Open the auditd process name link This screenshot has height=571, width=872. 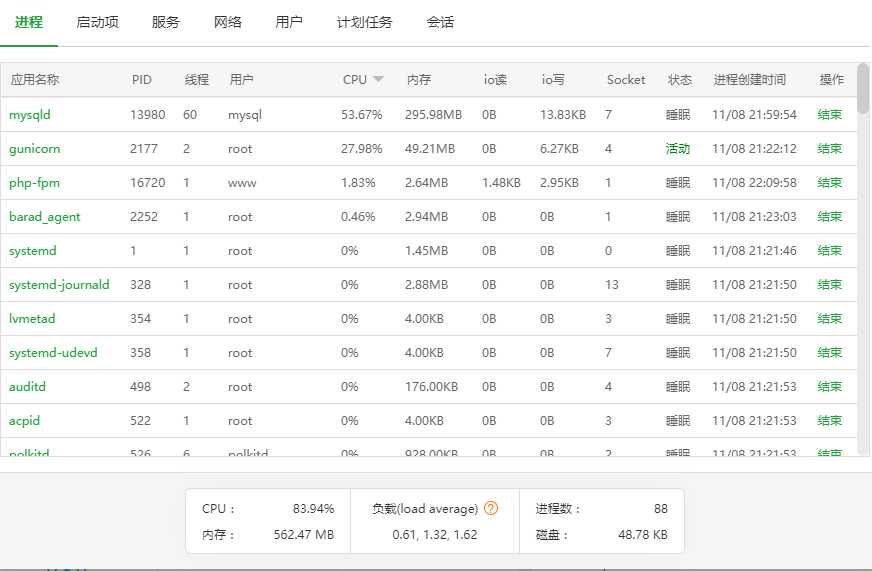pos(27,386)
